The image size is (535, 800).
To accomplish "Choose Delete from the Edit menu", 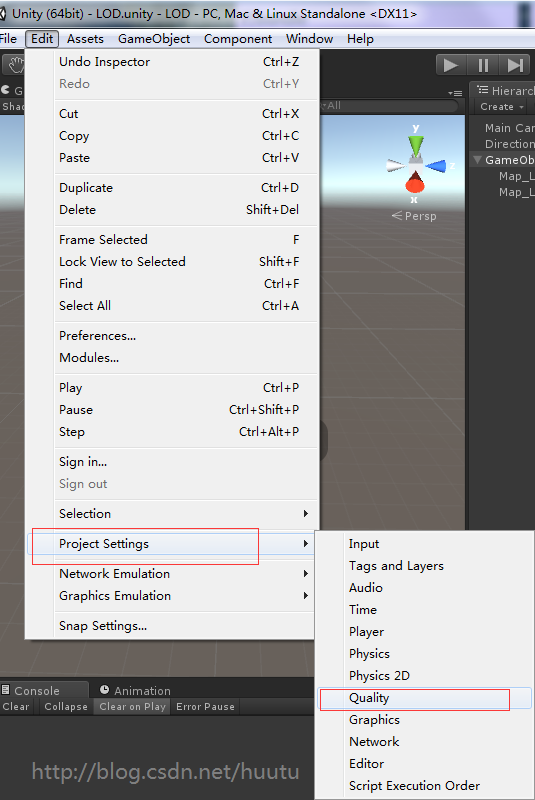I will [171, 210].
